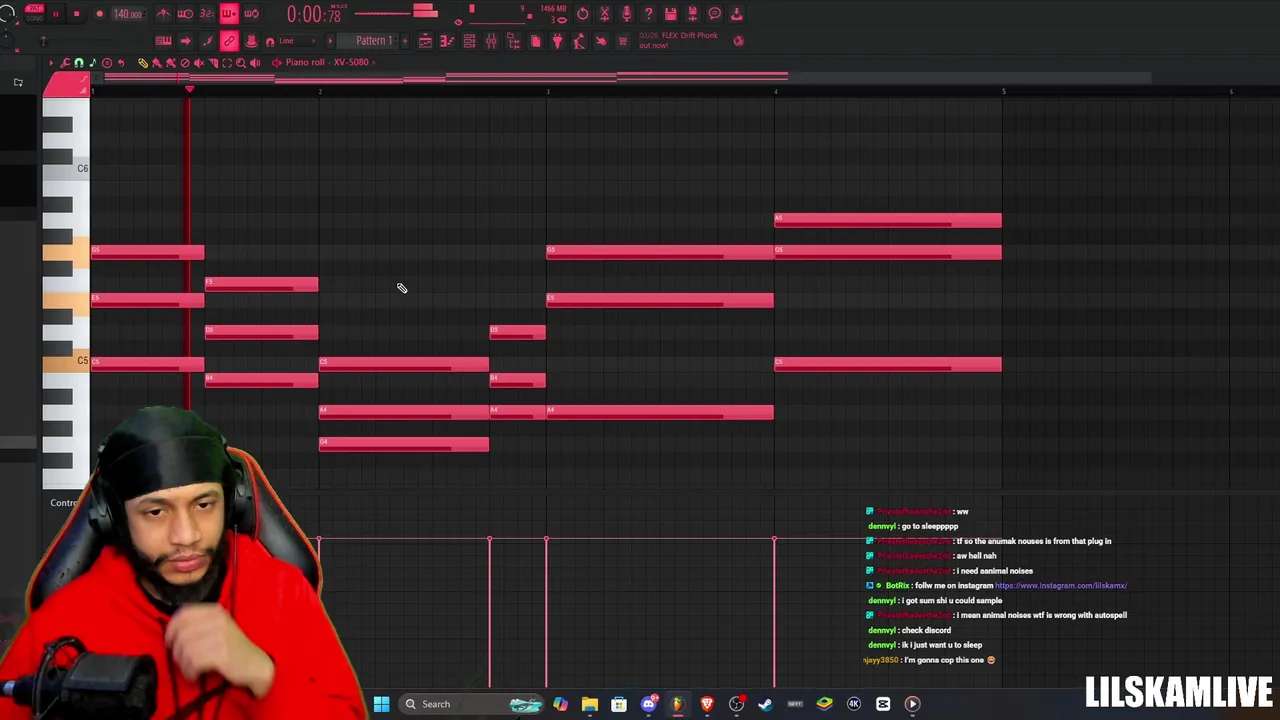Open the Windows Start menu

(x=381, y=704)
